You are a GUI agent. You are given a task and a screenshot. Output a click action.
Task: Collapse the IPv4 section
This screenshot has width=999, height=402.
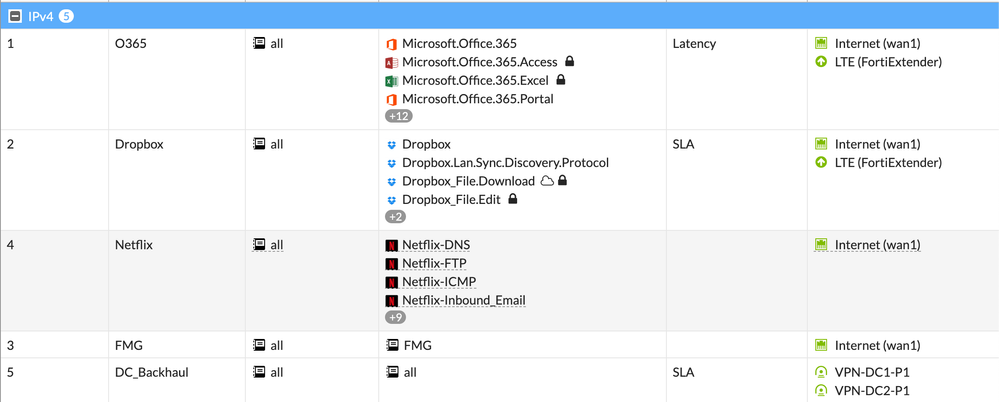click(15, 16)
